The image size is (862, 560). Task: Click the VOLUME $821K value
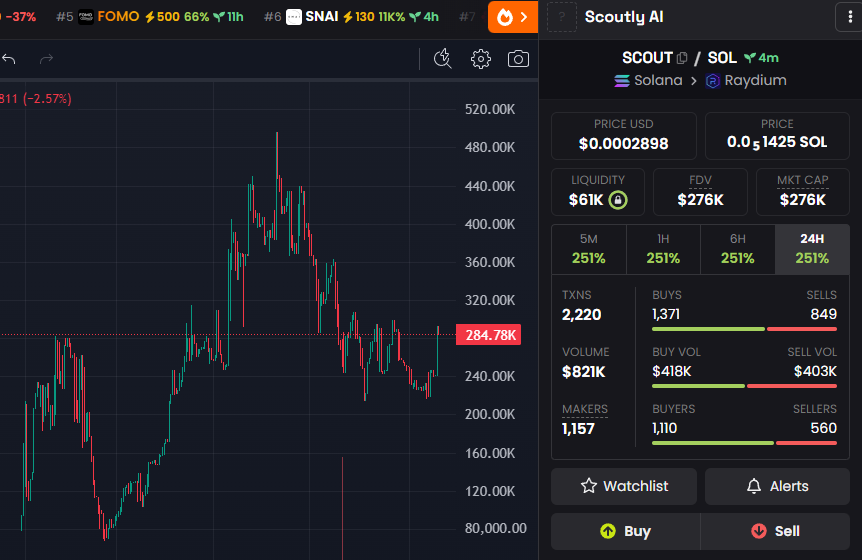[x=584, y=372]
